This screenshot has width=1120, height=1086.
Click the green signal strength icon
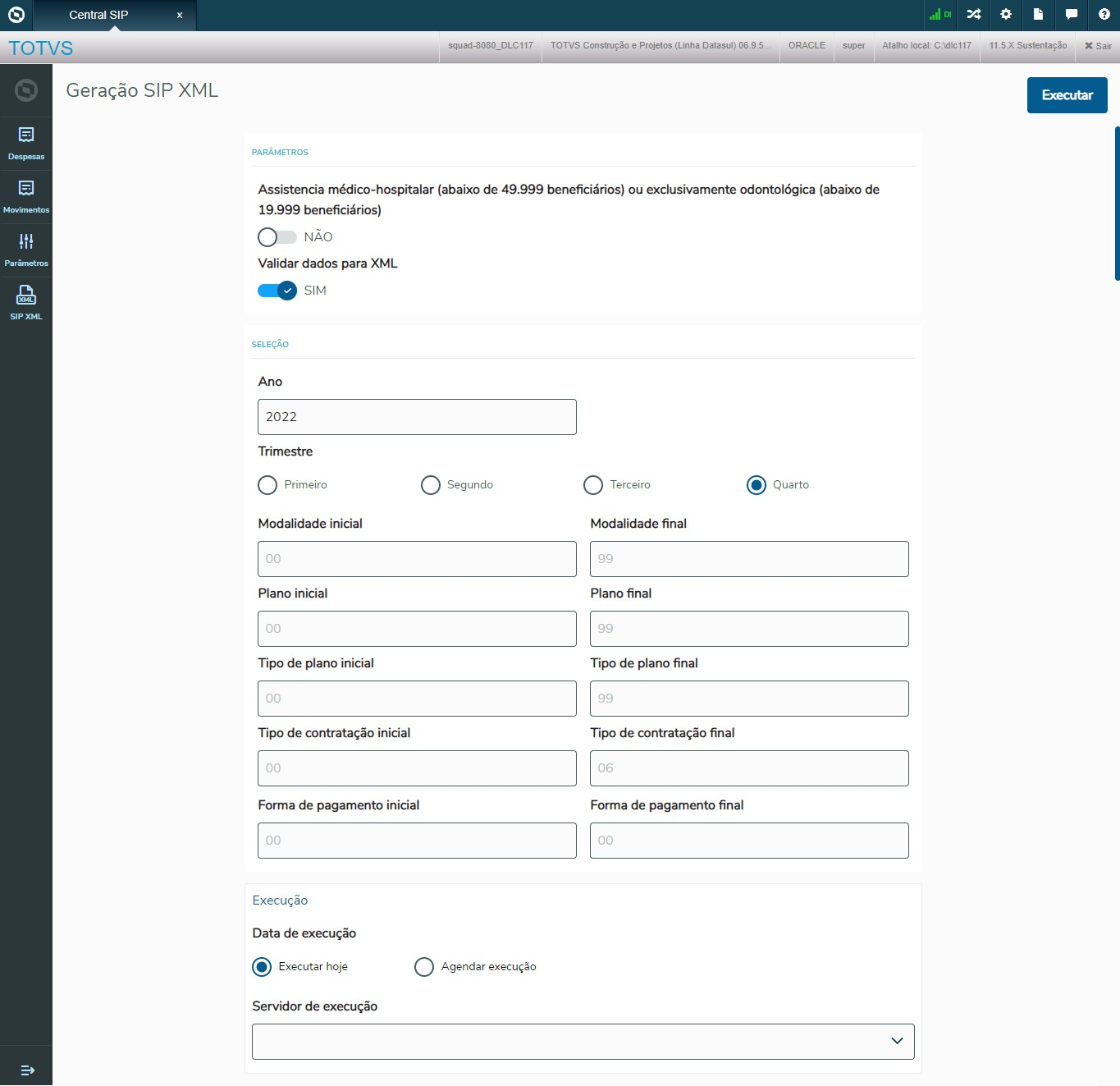(939, 15)
